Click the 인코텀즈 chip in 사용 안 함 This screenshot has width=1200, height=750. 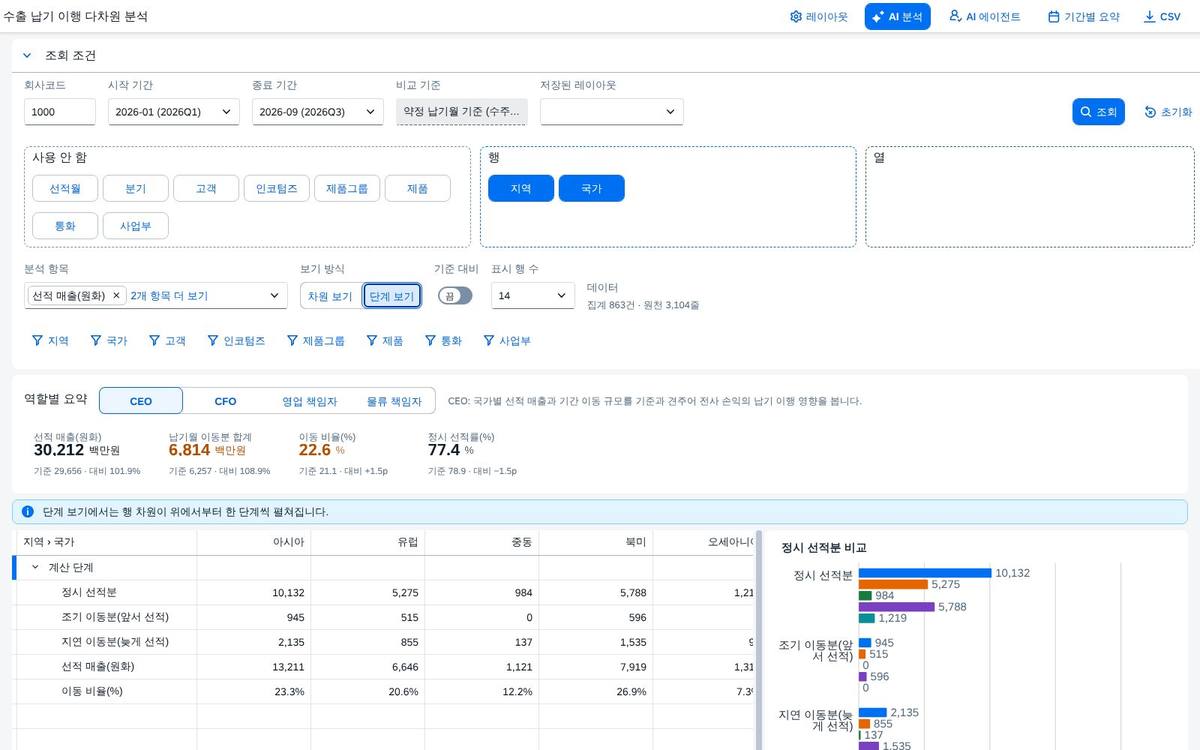click(x=276, y=188)
